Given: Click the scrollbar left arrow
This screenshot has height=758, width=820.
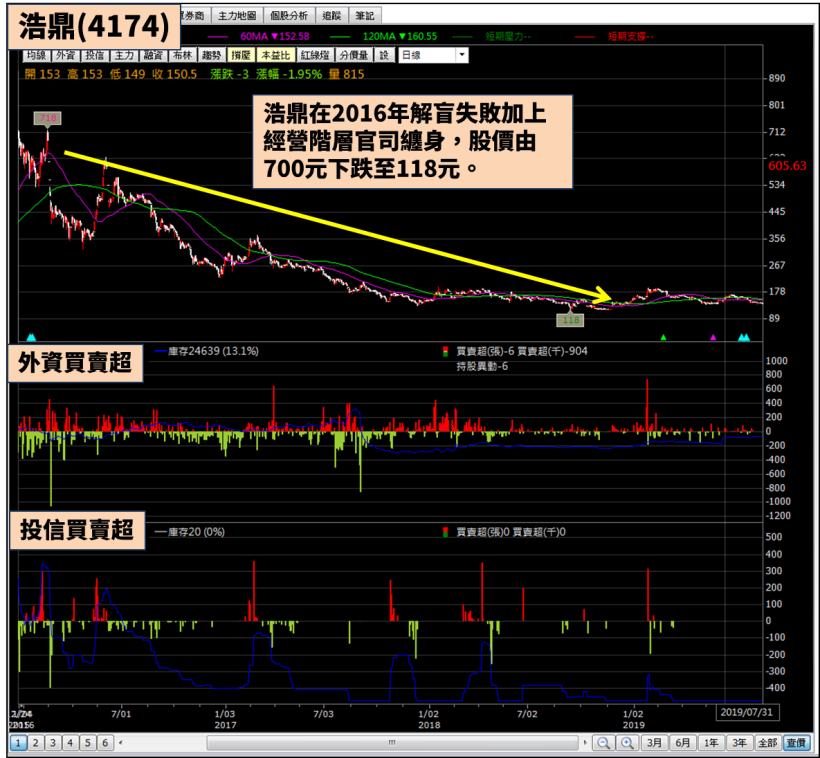Looking at the screenshot, I should [x=121, y=742].
